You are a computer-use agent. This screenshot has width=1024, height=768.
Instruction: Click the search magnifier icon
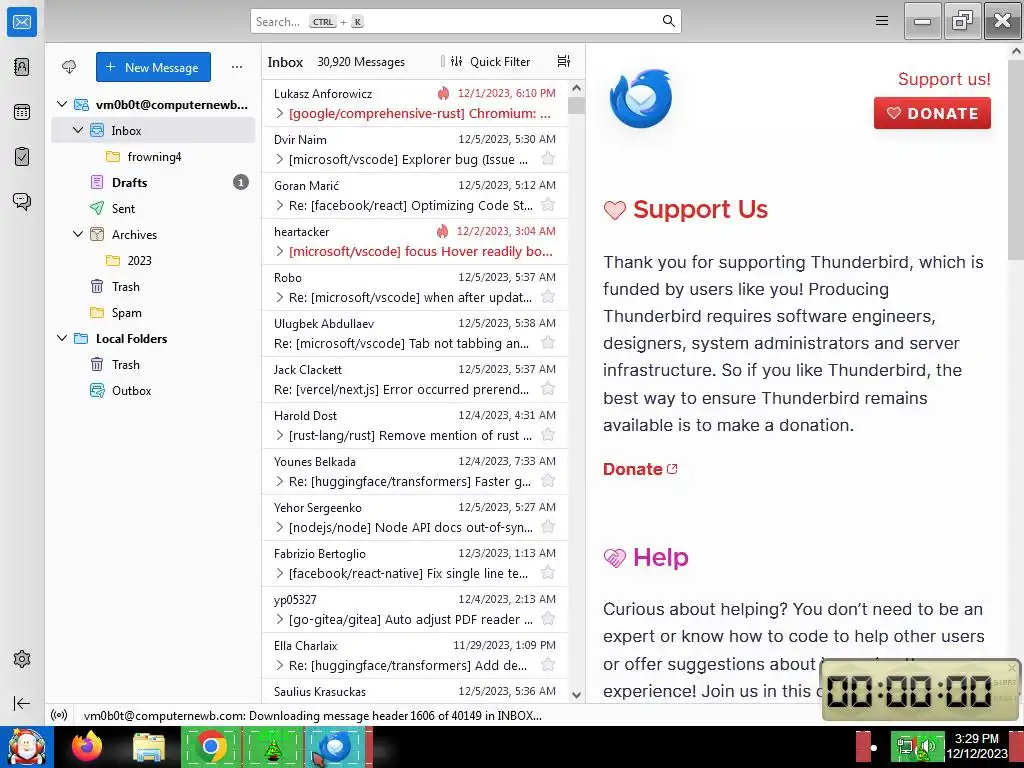point(668,21)
